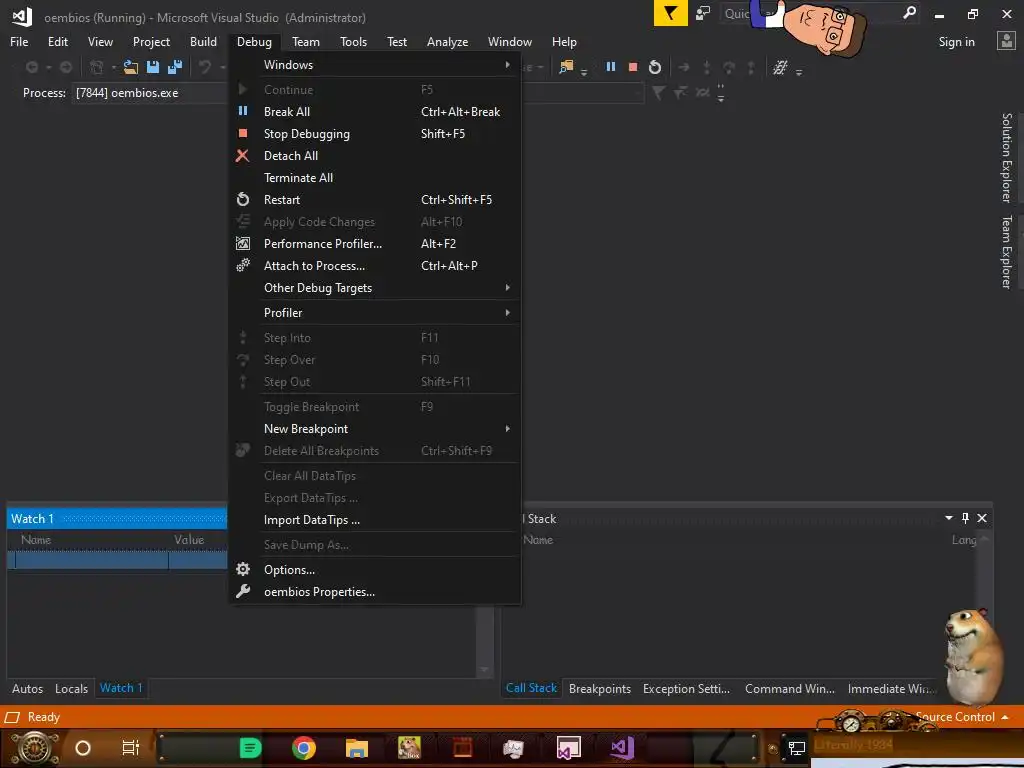
Task: Click the red X Detach All icon in the Debug menu
Action: (x=242, y=155)
